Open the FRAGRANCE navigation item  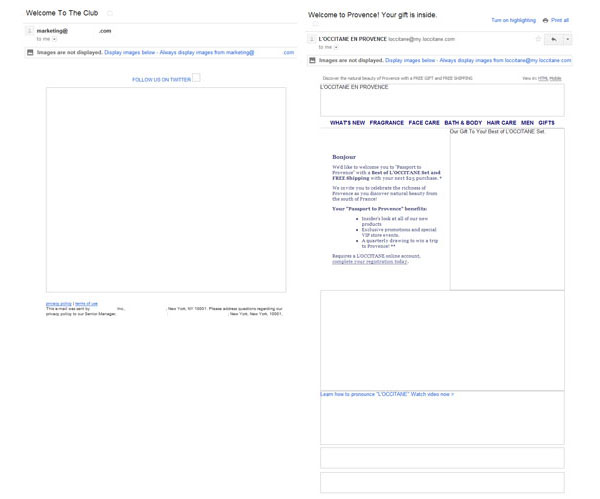point(387,123)
